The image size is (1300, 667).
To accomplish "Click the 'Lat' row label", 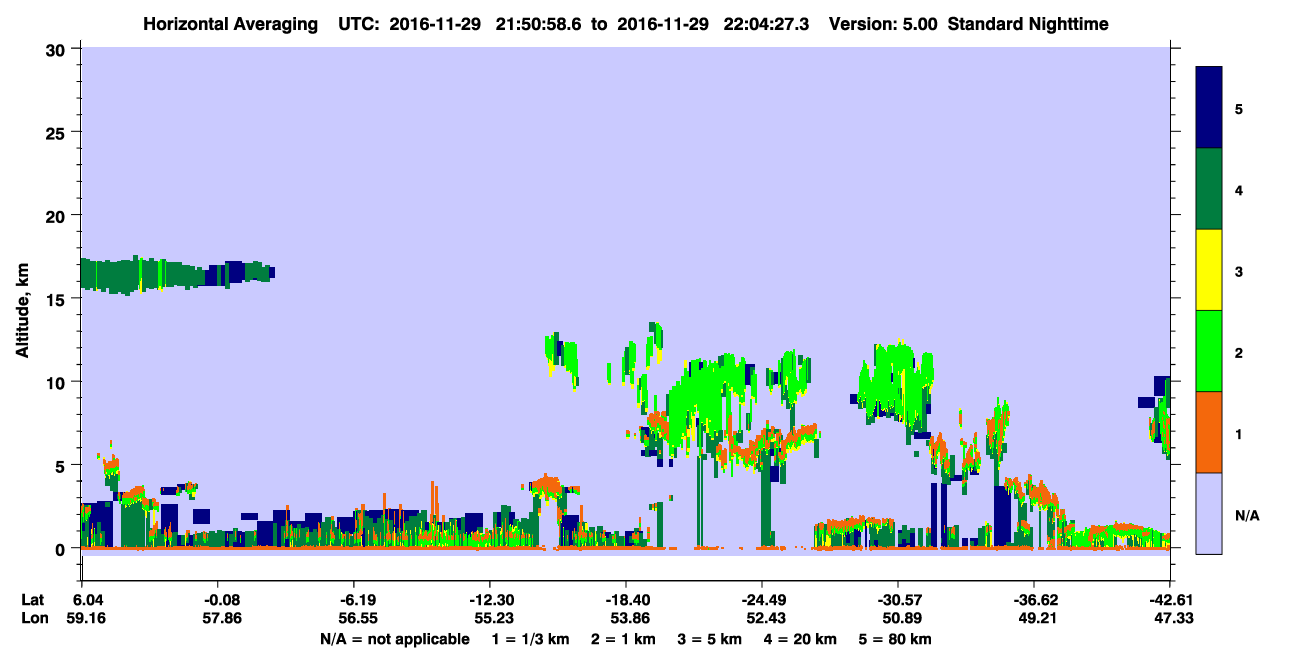I will 32,600.
